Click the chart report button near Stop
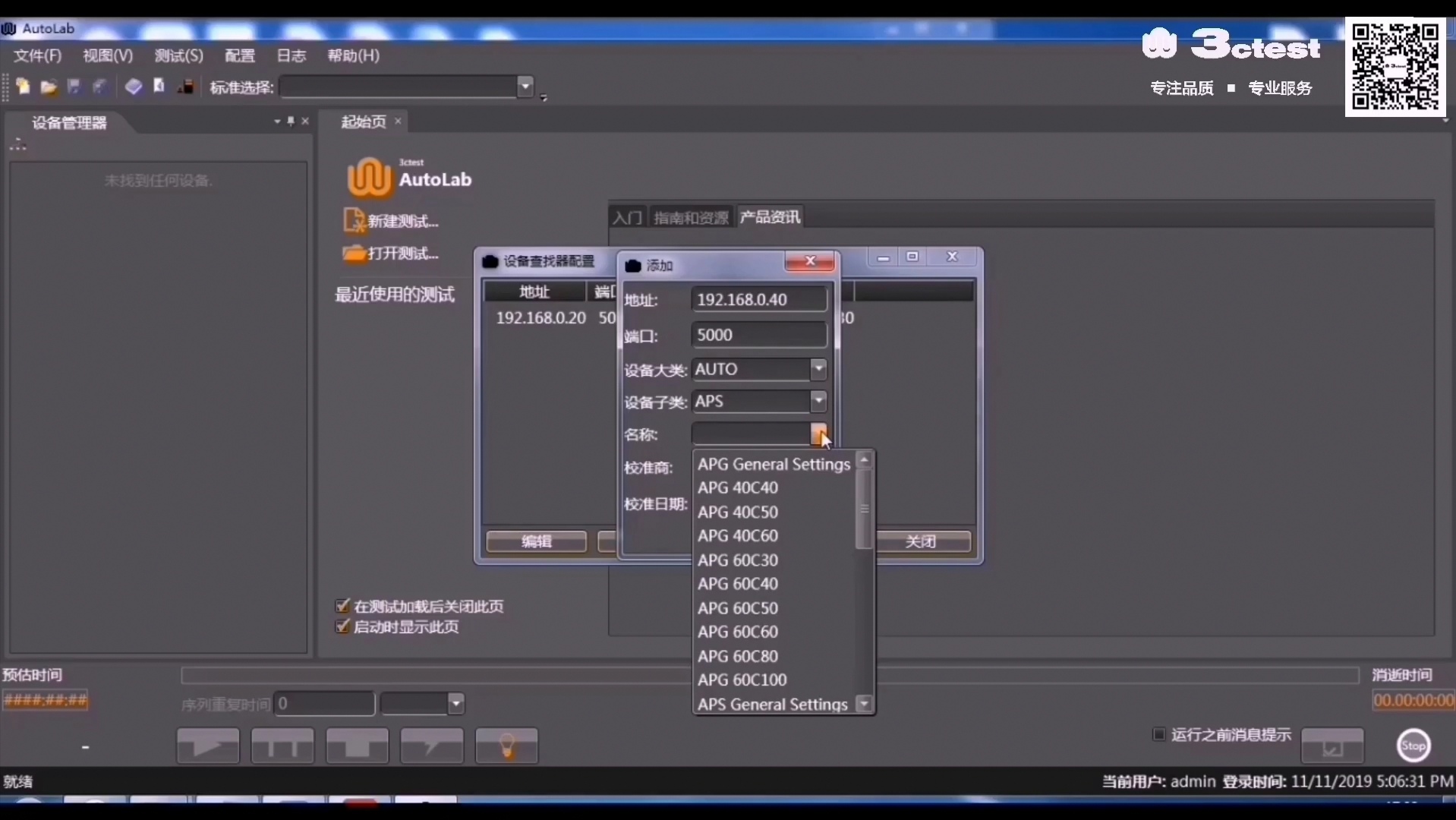The width and height of the screenshot is (1456, 820). 1332,746
